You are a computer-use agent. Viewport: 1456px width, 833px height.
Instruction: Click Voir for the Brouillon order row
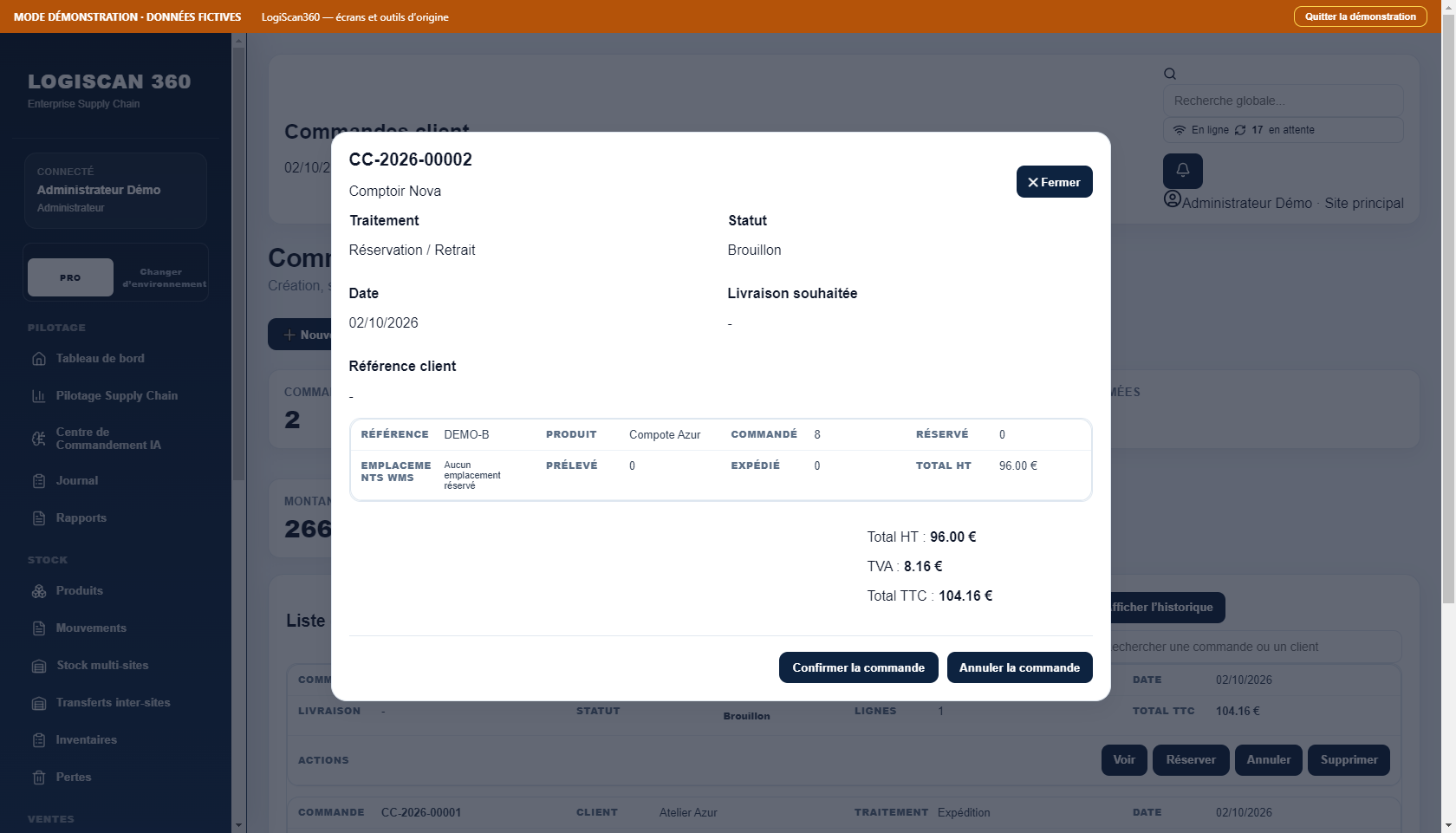[1124, 760]
